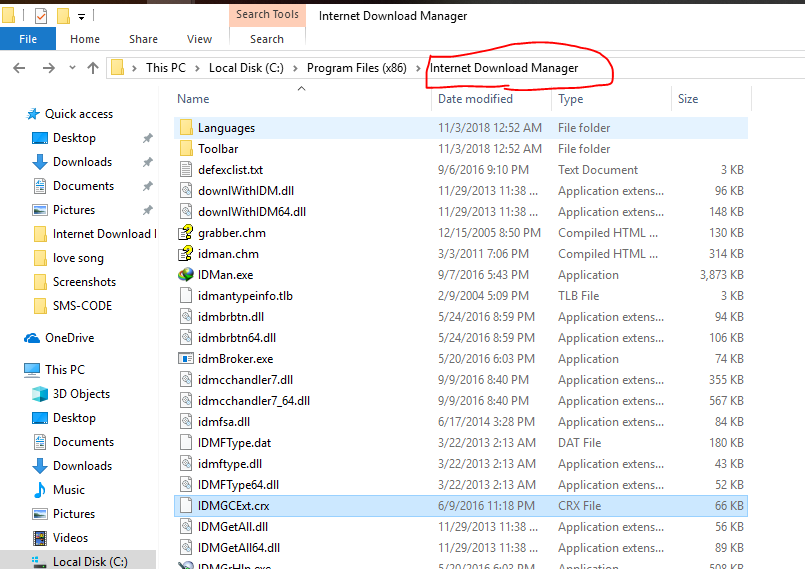Click the IDMFType.dat file icon
805x569 pixels.
point(186,443)
